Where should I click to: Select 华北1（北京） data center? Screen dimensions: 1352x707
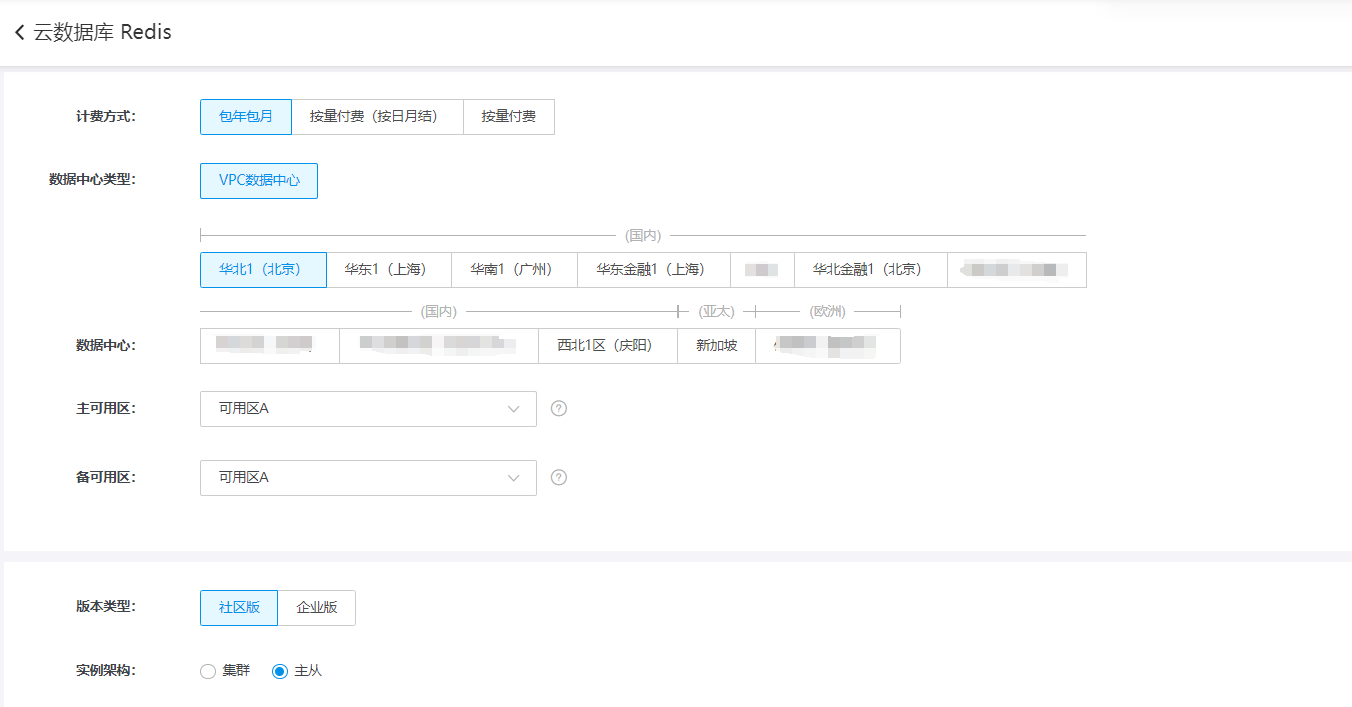coord(263,269)
